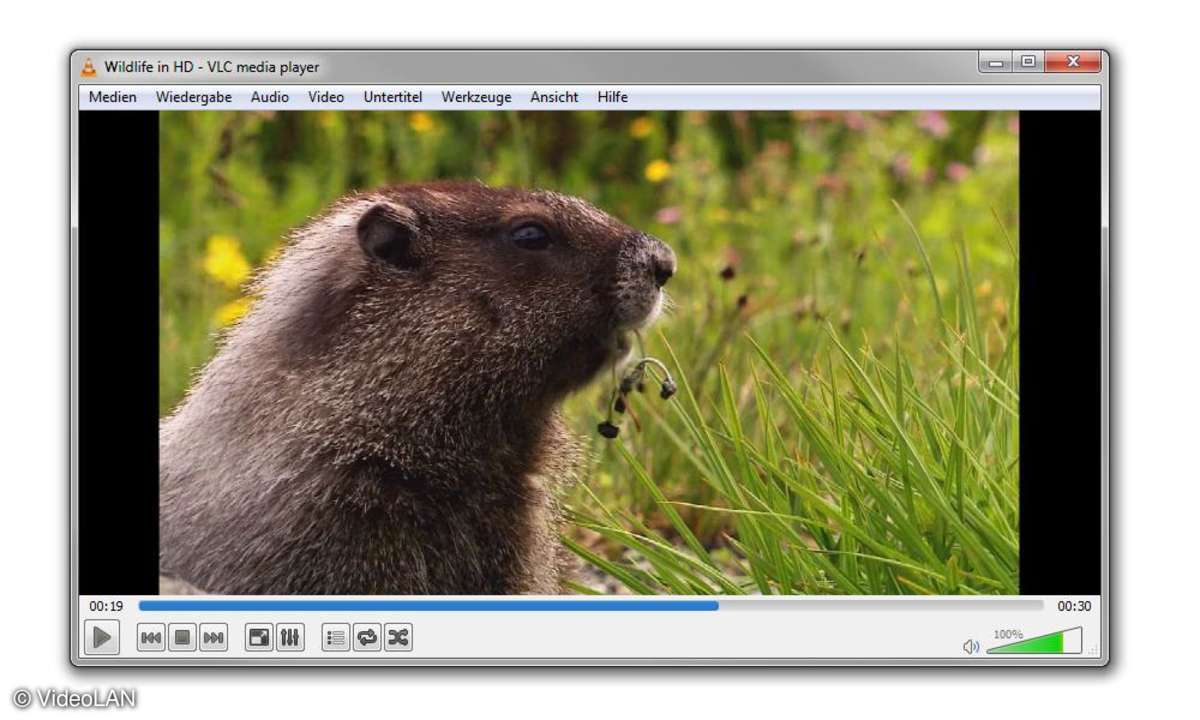Click total time 00:30 label
The height and width of the screenshot is (720, 1200).
(x=1074, y=606)
